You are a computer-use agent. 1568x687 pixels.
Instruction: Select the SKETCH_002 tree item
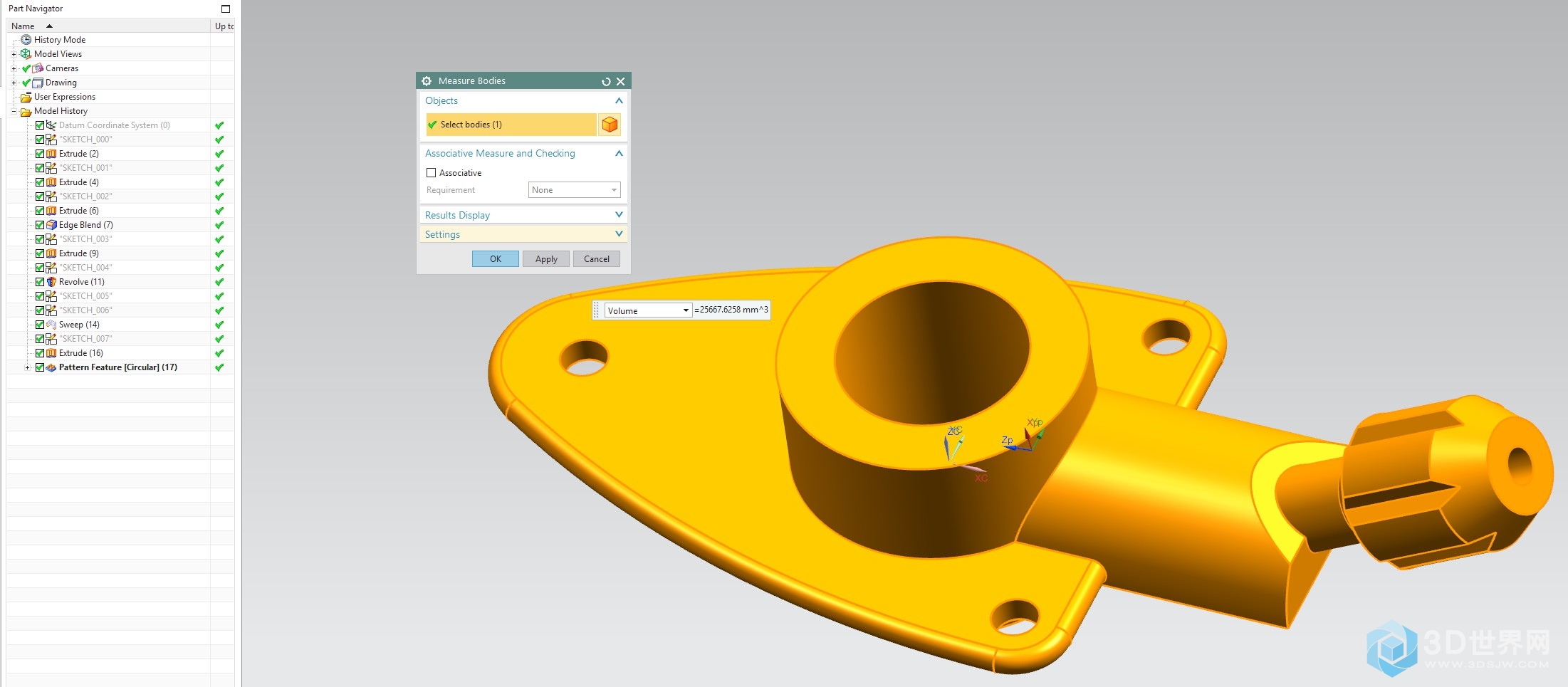[85, 196]
